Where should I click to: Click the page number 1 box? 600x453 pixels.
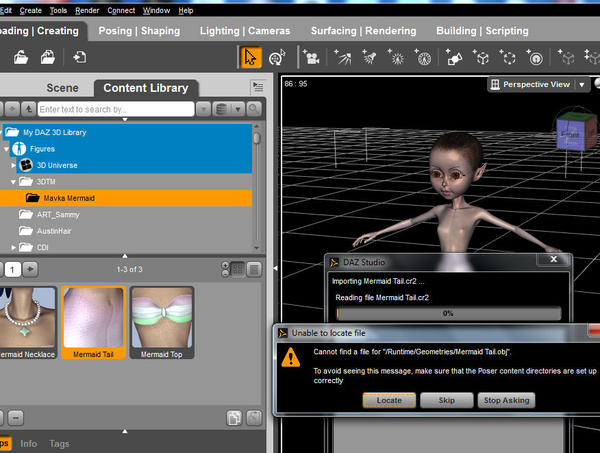(x=13, y=269)
